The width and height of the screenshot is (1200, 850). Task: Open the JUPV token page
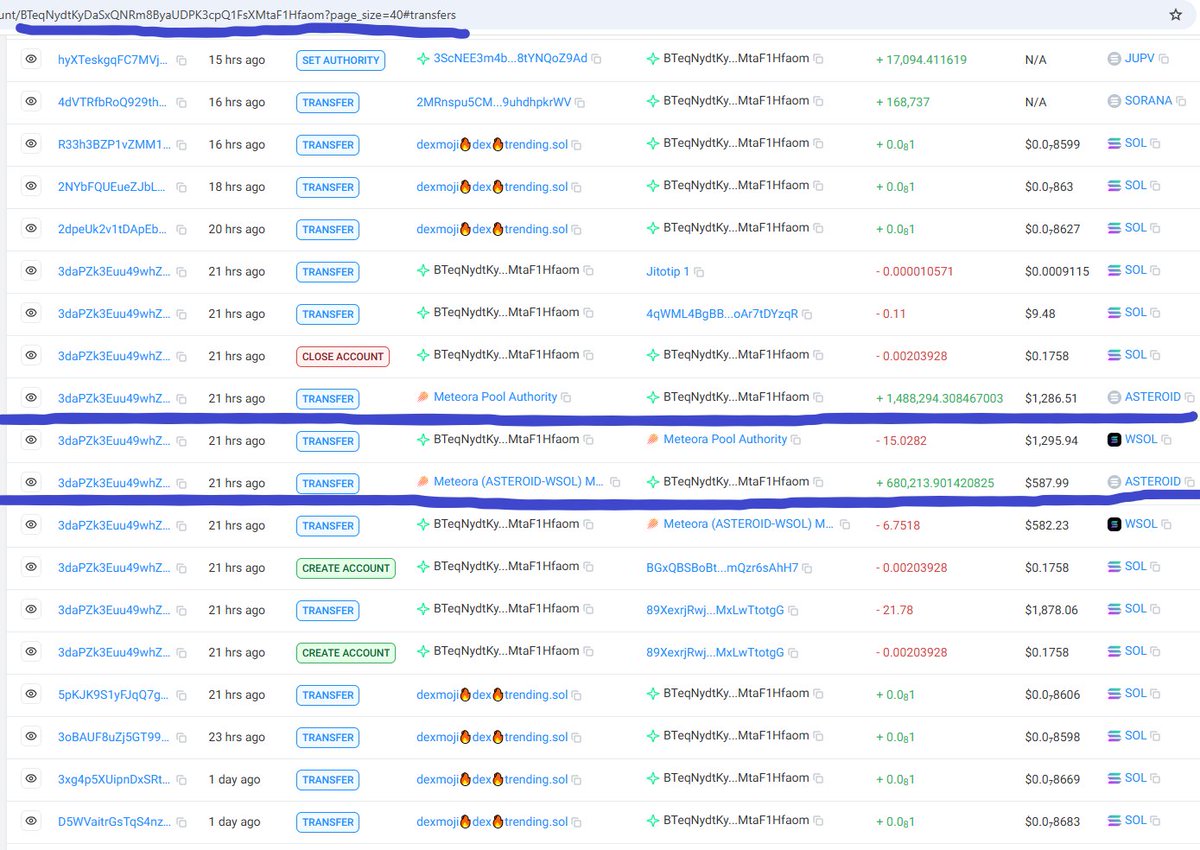pyautogui.click(x=1140, y=59)
